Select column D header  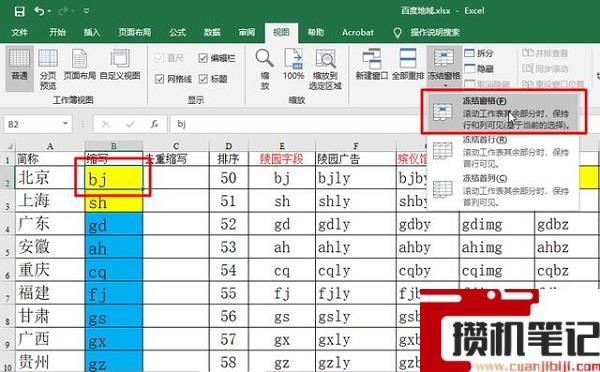(229, 146)
